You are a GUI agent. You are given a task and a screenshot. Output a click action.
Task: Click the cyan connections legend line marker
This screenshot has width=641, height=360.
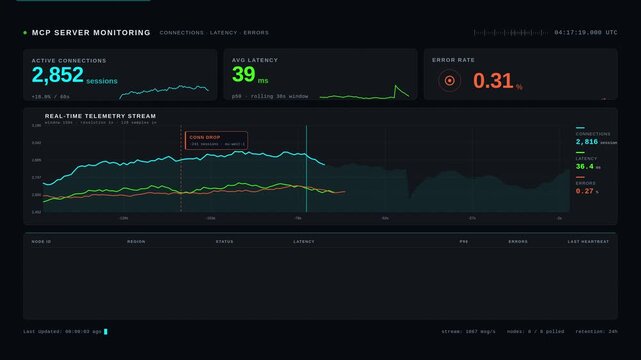click(x=580, y=128)
